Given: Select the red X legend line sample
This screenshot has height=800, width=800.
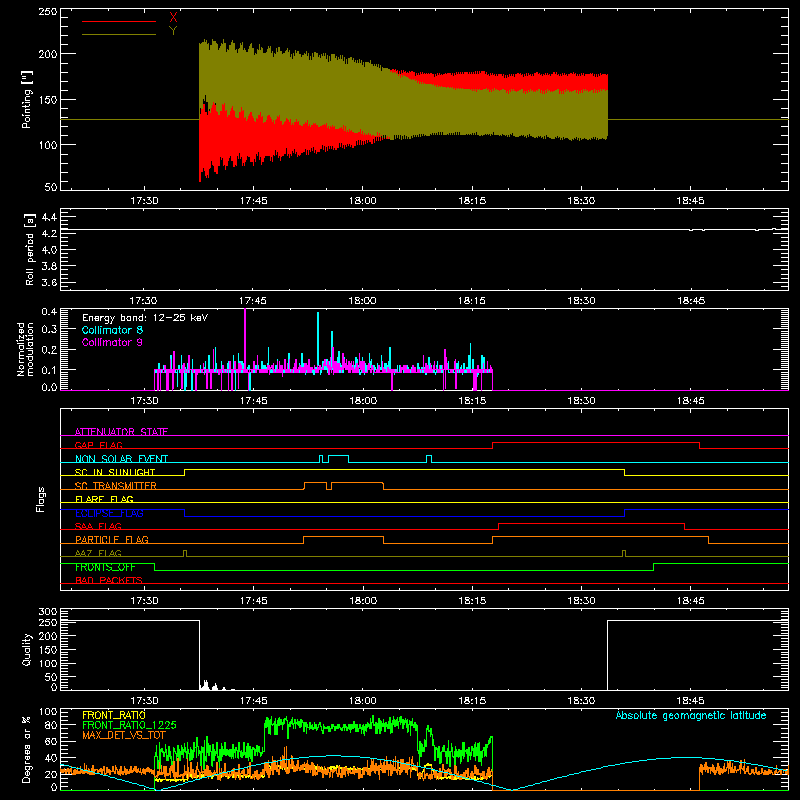Looking at the screenshot, I should point(119,21).
